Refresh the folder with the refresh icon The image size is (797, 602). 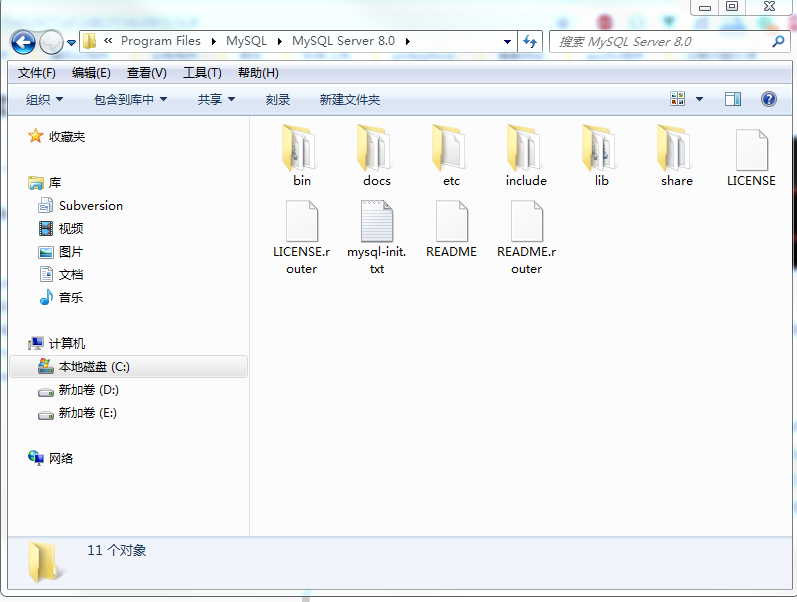[x=530, y=42]
